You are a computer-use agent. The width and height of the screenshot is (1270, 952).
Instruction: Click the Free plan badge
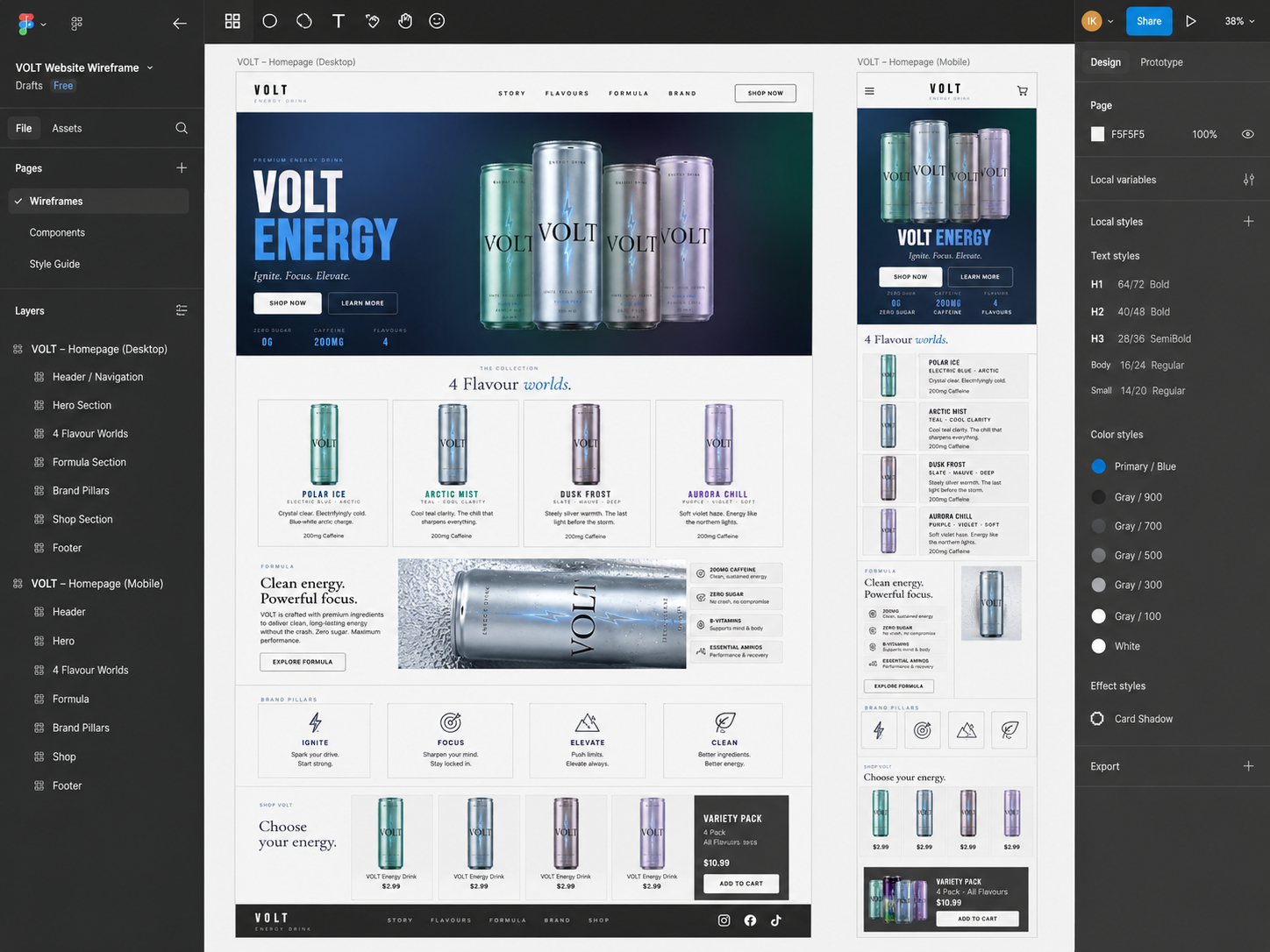click(x=63, y=86)
